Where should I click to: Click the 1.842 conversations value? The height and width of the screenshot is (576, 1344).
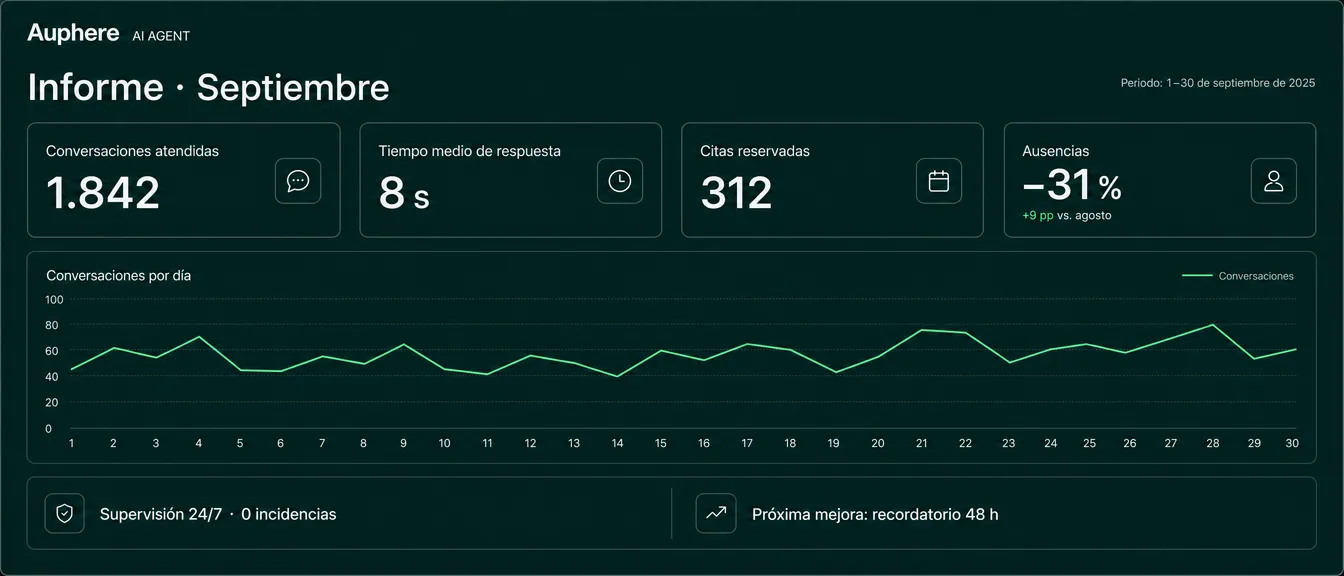pos(103,192)
